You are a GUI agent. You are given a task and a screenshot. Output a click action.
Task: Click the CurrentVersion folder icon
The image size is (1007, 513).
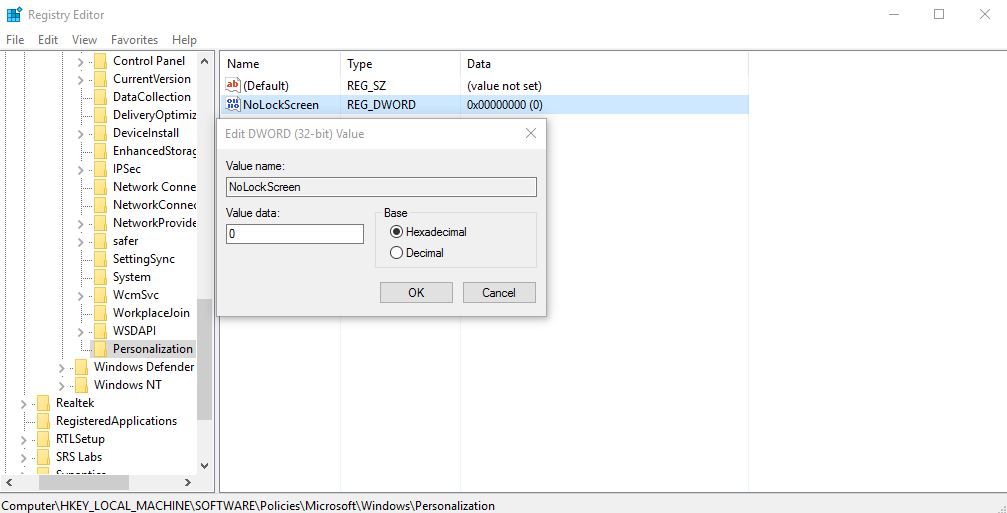click(100, 79)
